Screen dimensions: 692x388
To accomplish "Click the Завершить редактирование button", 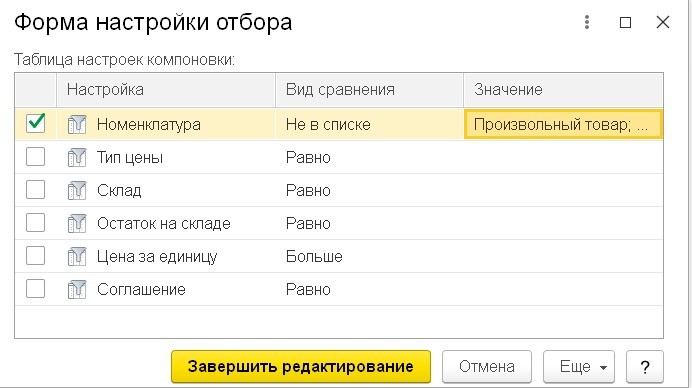I will [301, 366].
